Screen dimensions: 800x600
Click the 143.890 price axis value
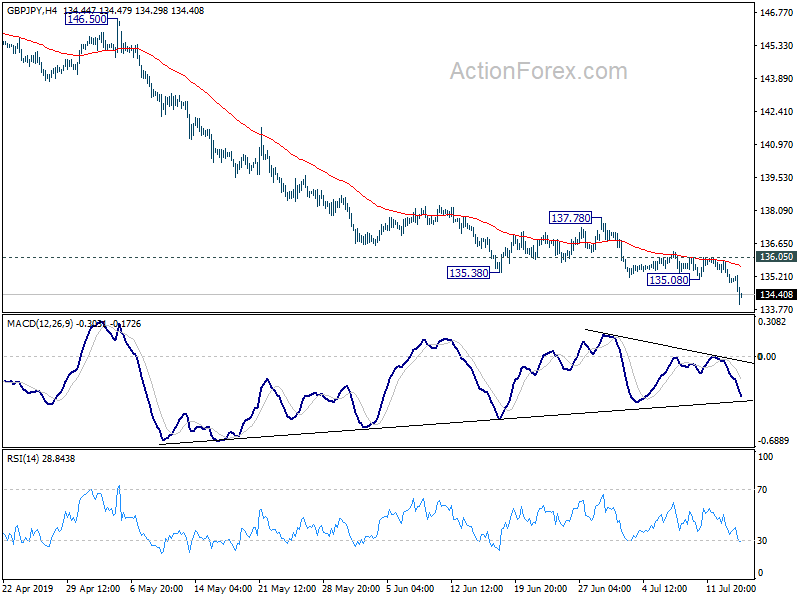click(777, 79)
